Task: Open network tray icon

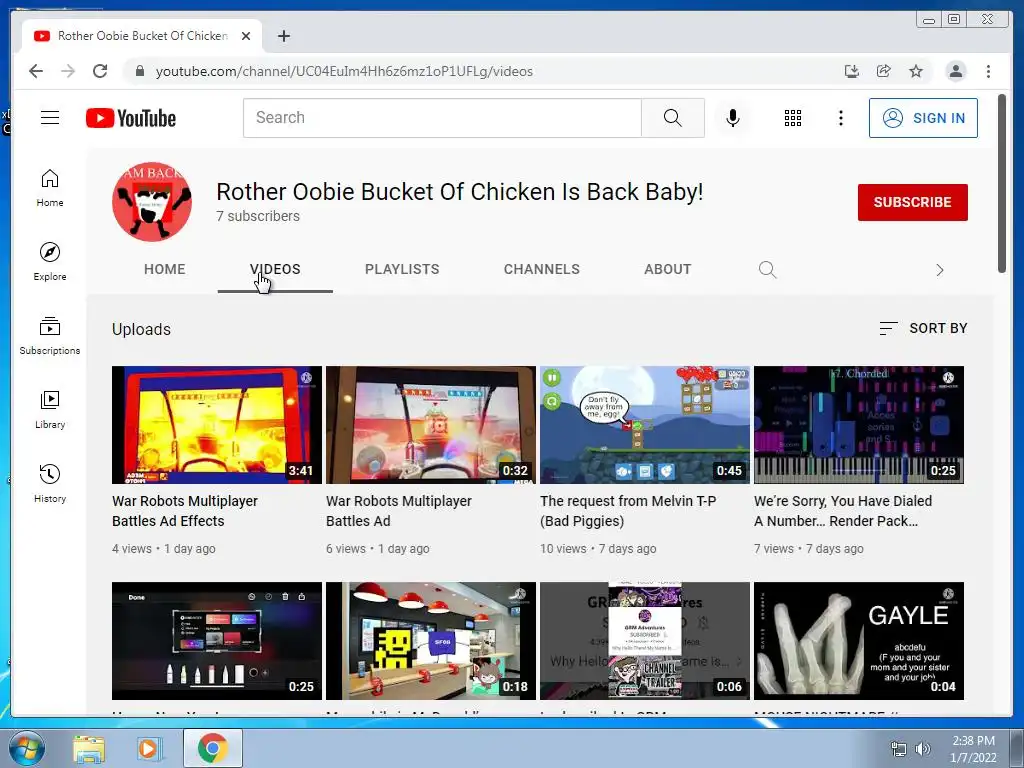Action: 899,749
